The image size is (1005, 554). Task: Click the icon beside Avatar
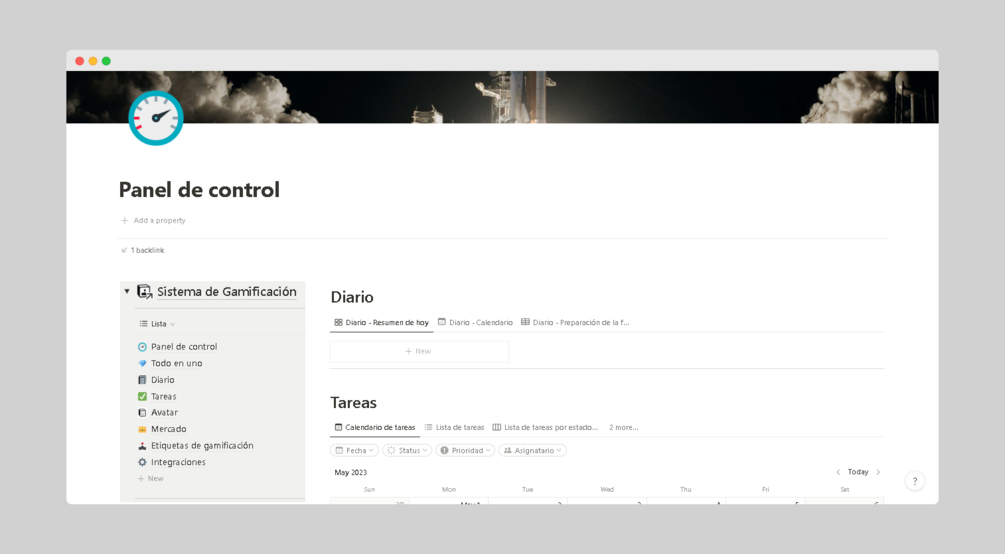click(x=142, y=413)
